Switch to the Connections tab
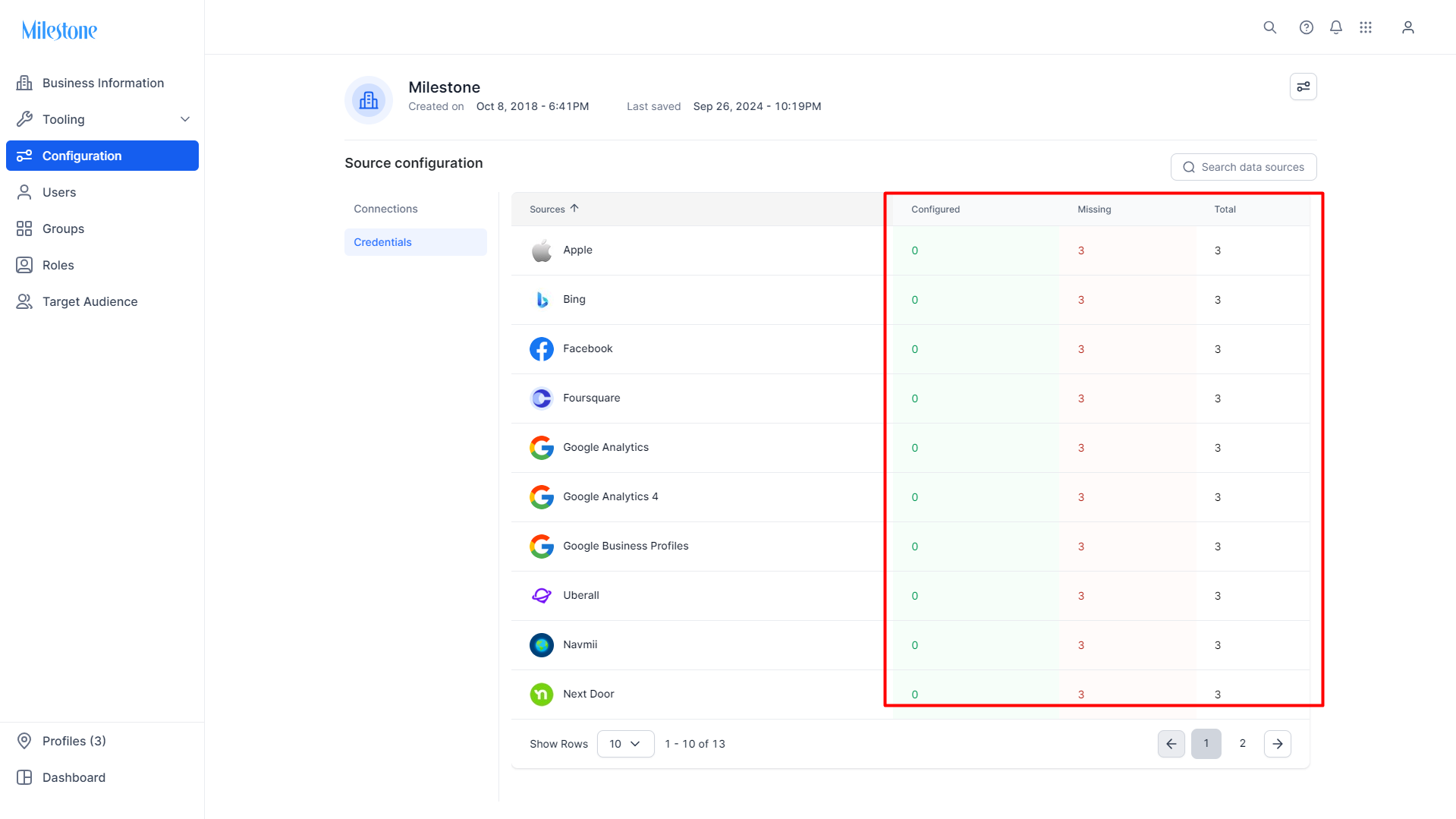1456x819 pixels. [416, 209]
